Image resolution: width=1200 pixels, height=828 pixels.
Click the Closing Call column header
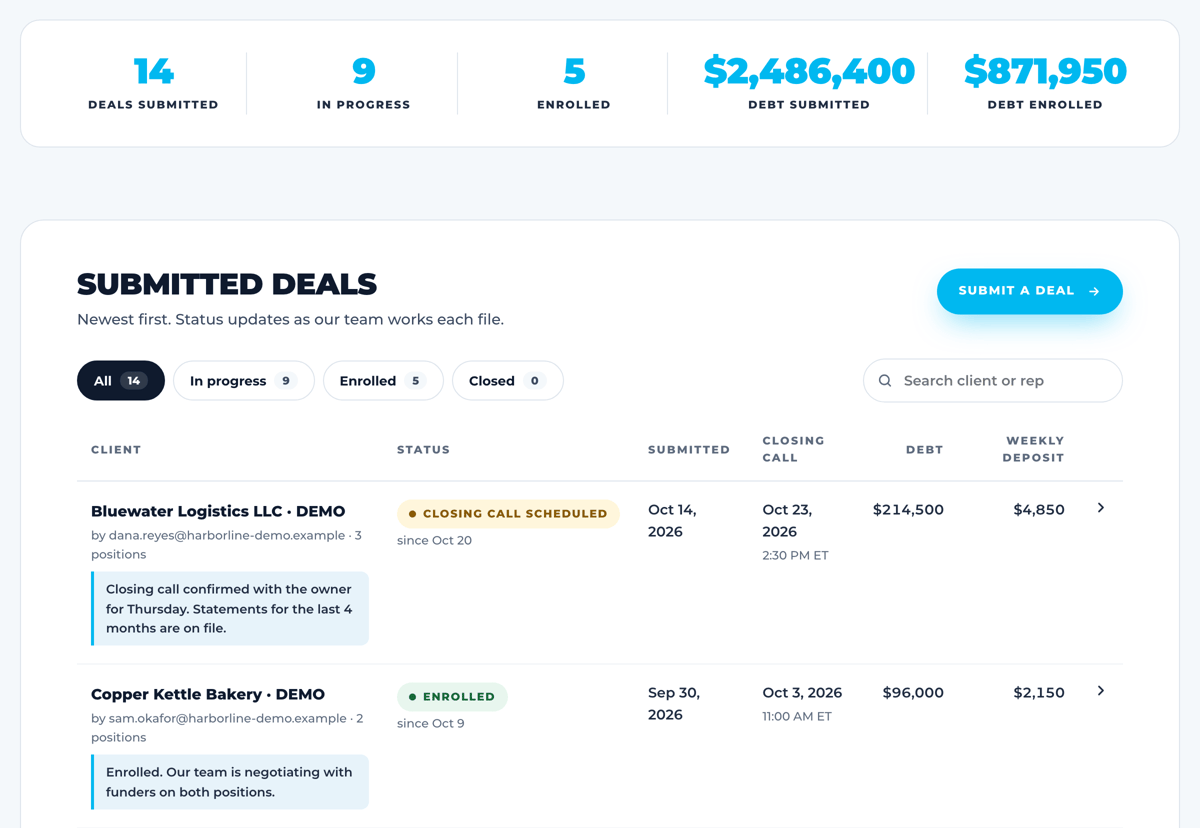(x=793, y=449)
